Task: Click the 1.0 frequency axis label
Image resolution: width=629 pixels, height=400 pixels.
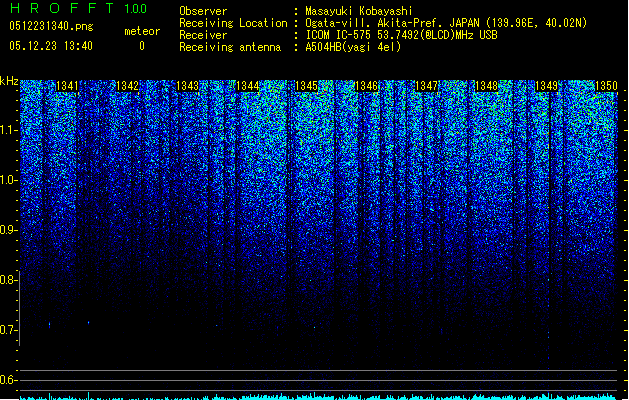Action: (x=9, y=181)
